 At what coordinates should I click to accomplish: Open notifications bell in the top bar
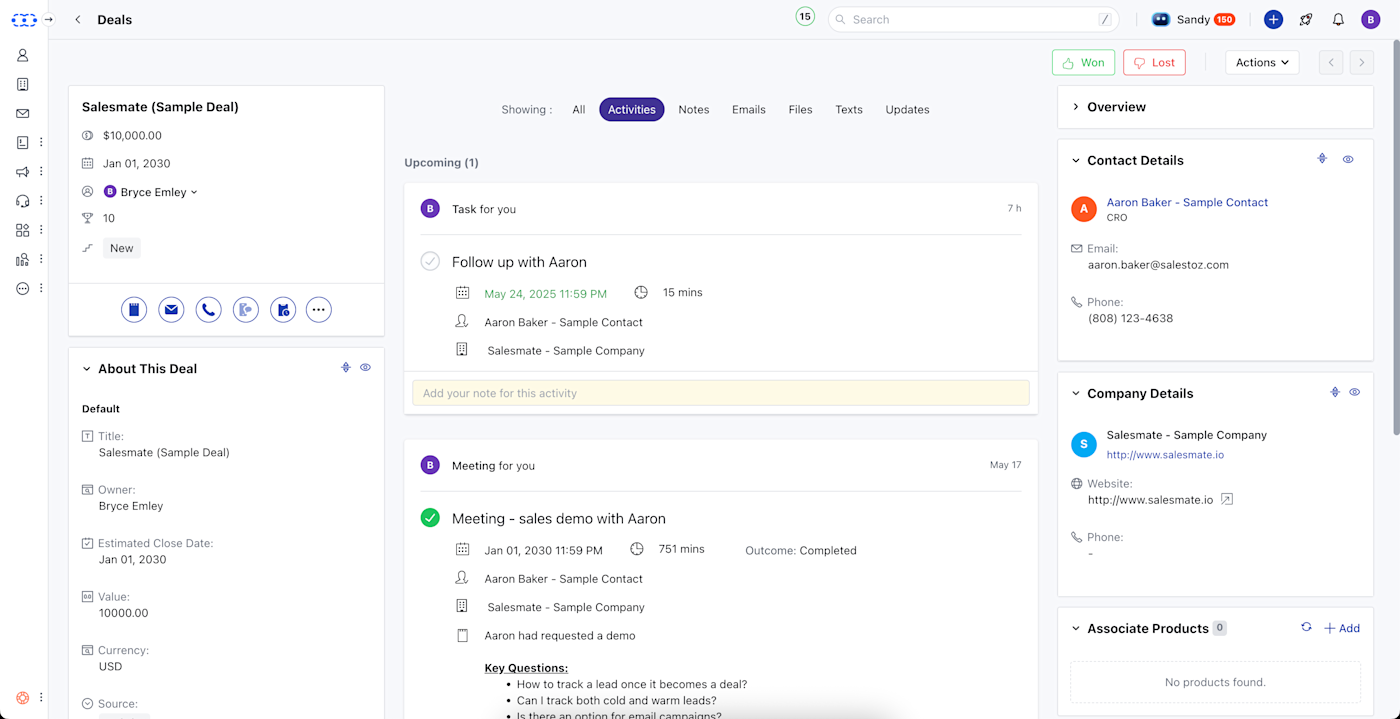[1338, 20]
